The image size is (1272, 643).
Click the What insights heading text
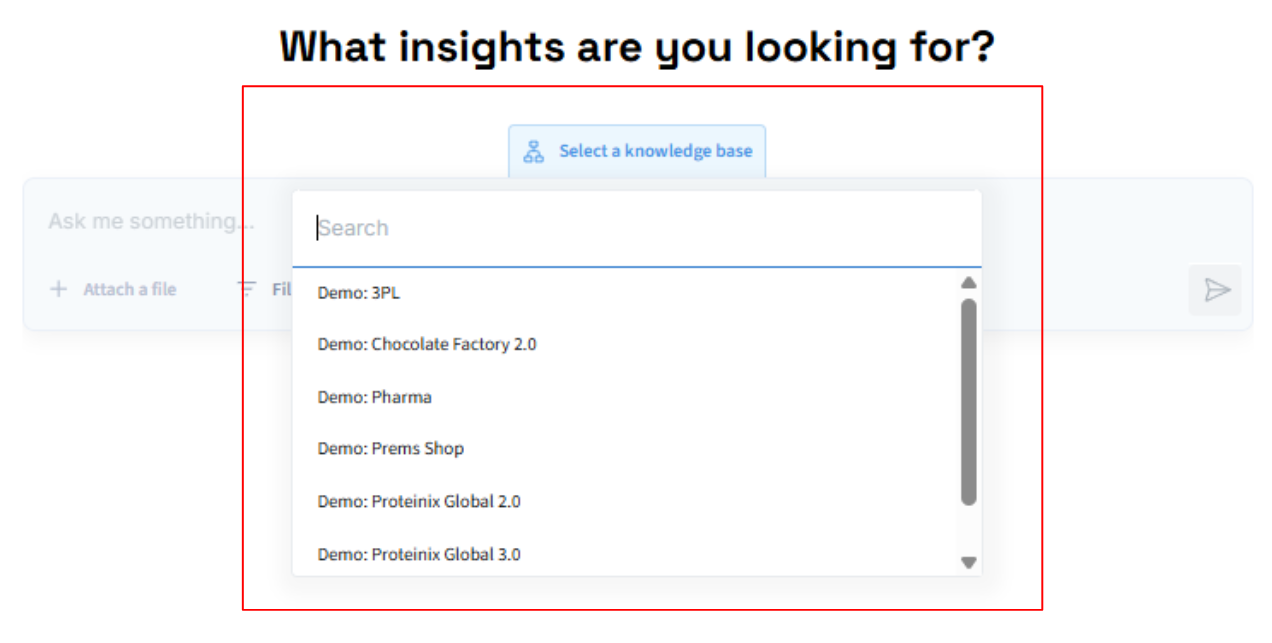pyautogui.click(x=636, y=47)
